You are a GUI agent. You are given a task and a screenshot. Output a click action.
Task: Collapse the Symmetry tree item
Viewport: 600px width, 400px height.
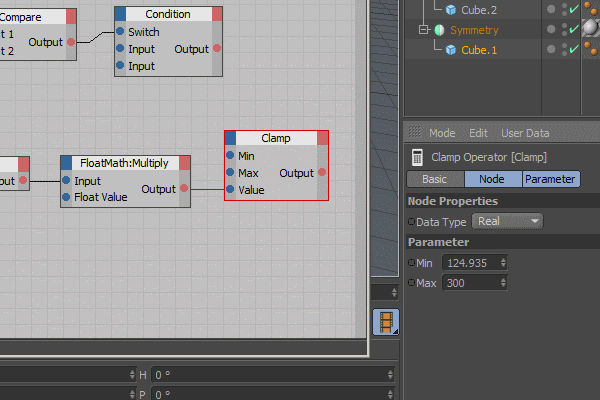pyautogui.click(x=423, y=29)
